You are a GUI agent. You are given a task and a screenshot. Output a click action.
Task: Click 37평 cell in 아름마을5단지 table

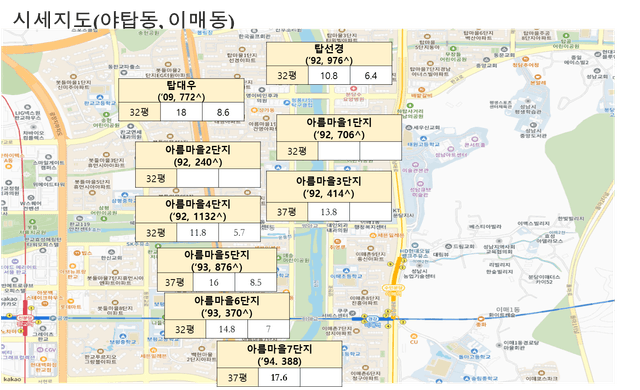[175, 282]
